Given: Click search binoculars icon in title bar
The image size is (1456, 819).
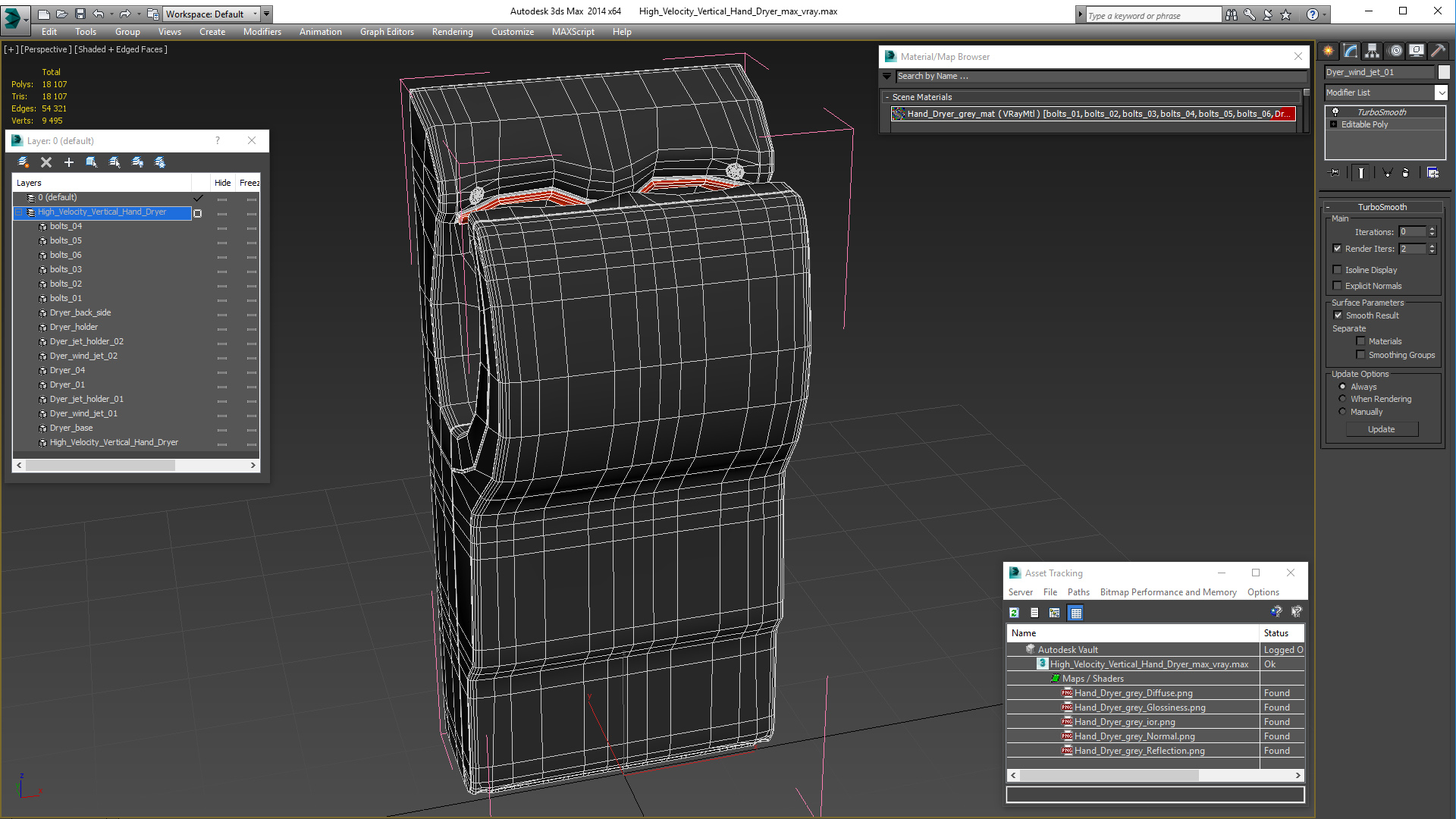Looking at the screenshot, I should click(x=1231, y=14).
